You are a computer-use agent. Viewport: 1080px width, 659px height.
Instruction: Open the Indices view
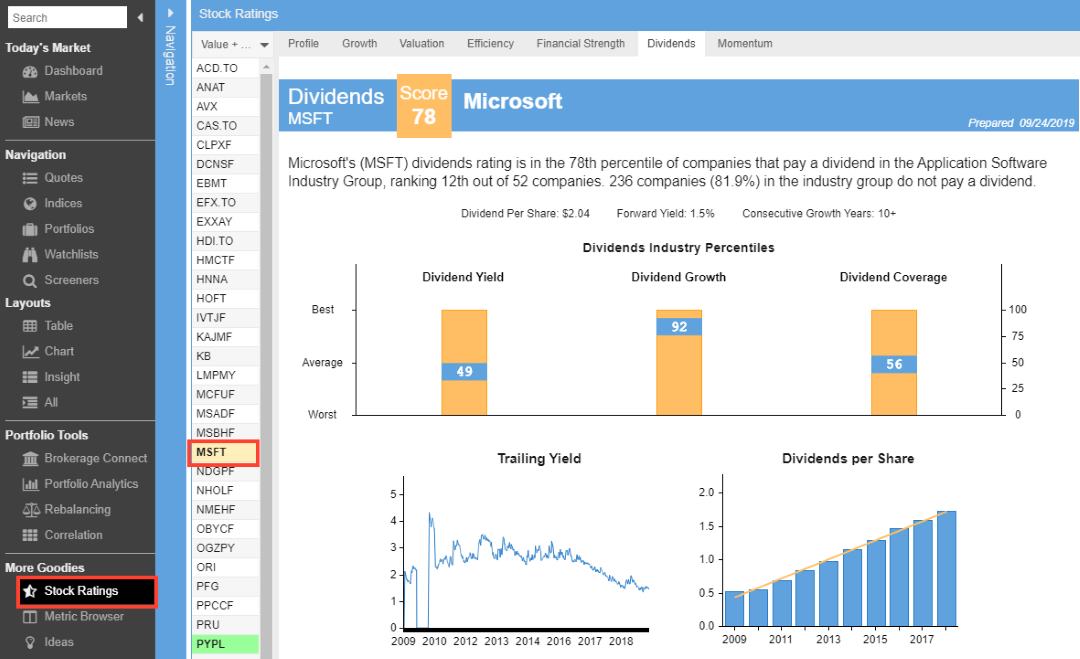(65, 203)
